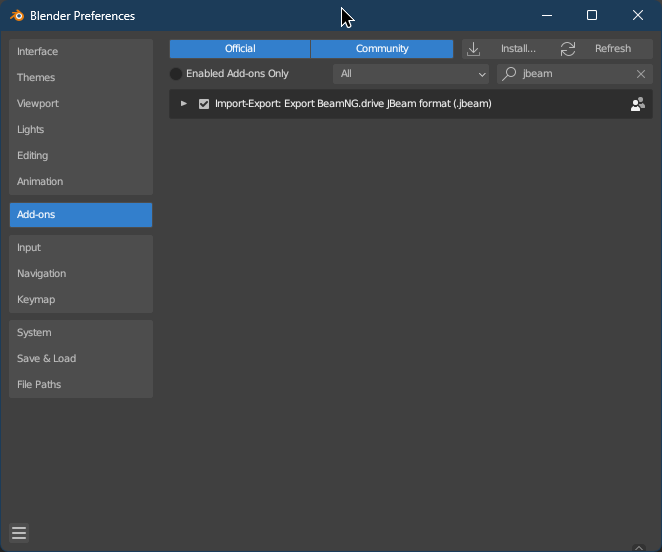662x552 pixels.
Task: Toggle the Community add-ons filter
Action: [382, 49]
